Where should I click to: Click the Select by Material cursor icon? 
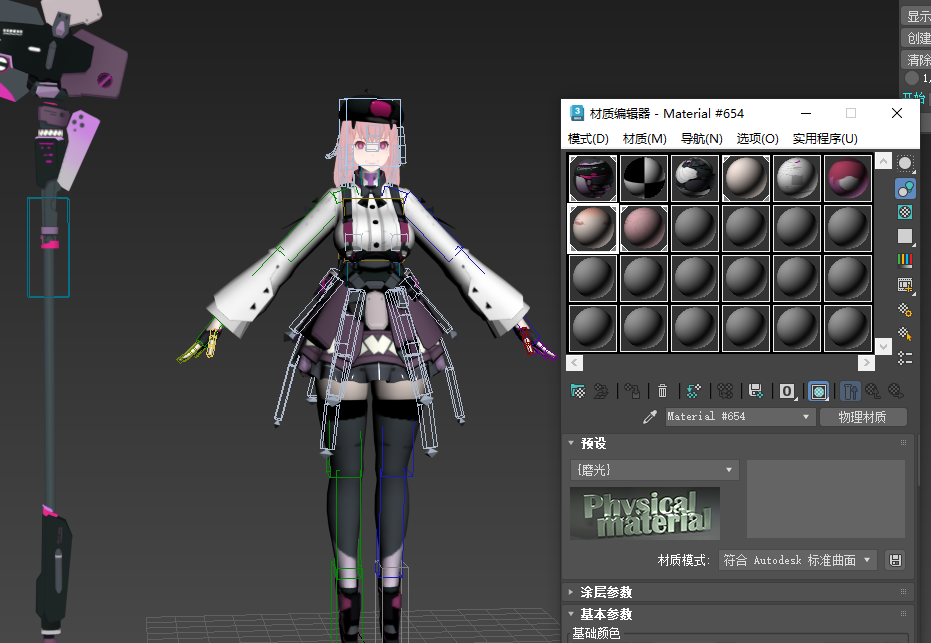(905, 333)
